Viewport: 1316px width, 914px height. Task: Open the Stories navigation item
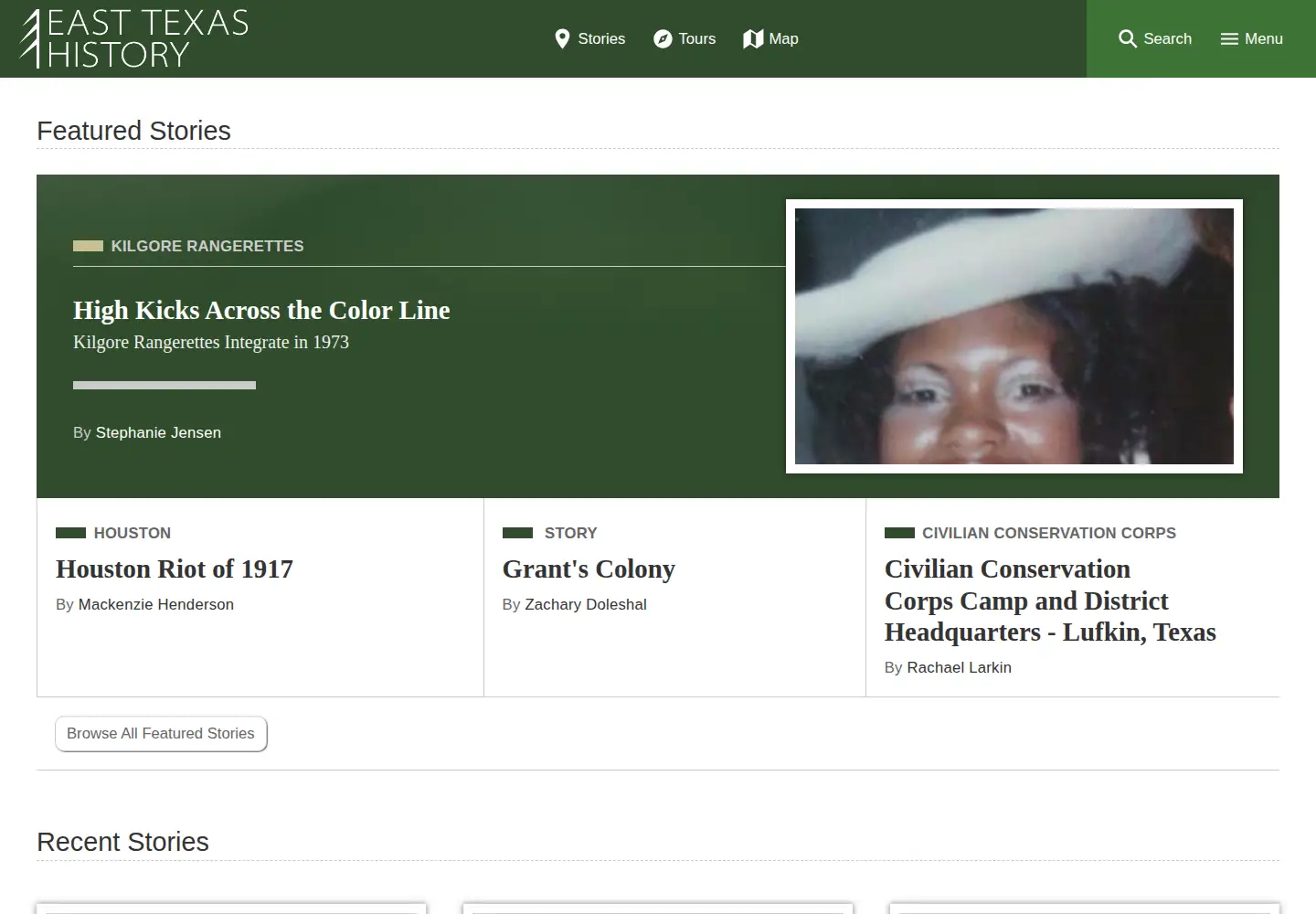[x=589, y=38]
